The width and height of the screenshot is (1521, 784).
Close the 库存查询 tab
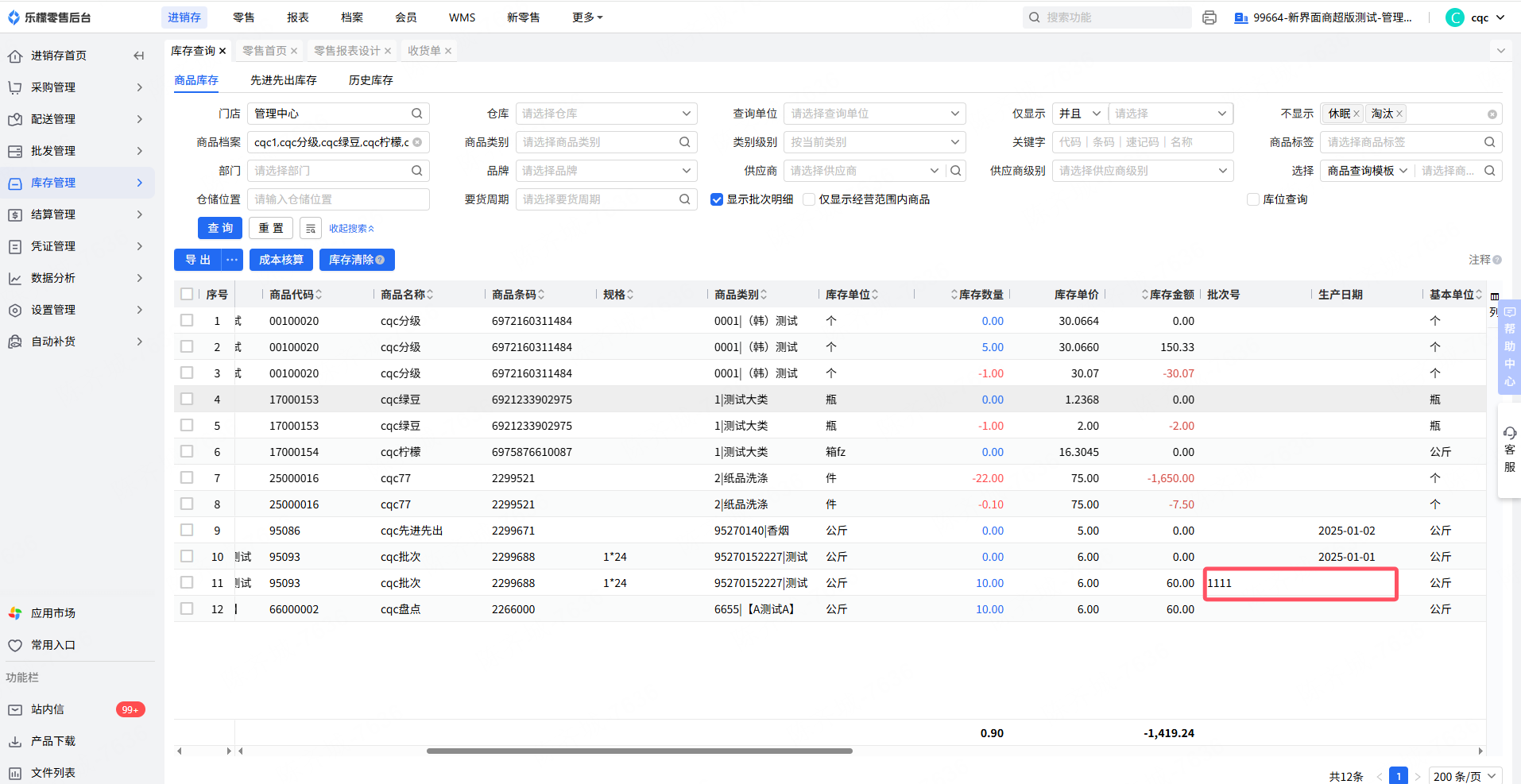pyautogui.click(x=223, y=51)
